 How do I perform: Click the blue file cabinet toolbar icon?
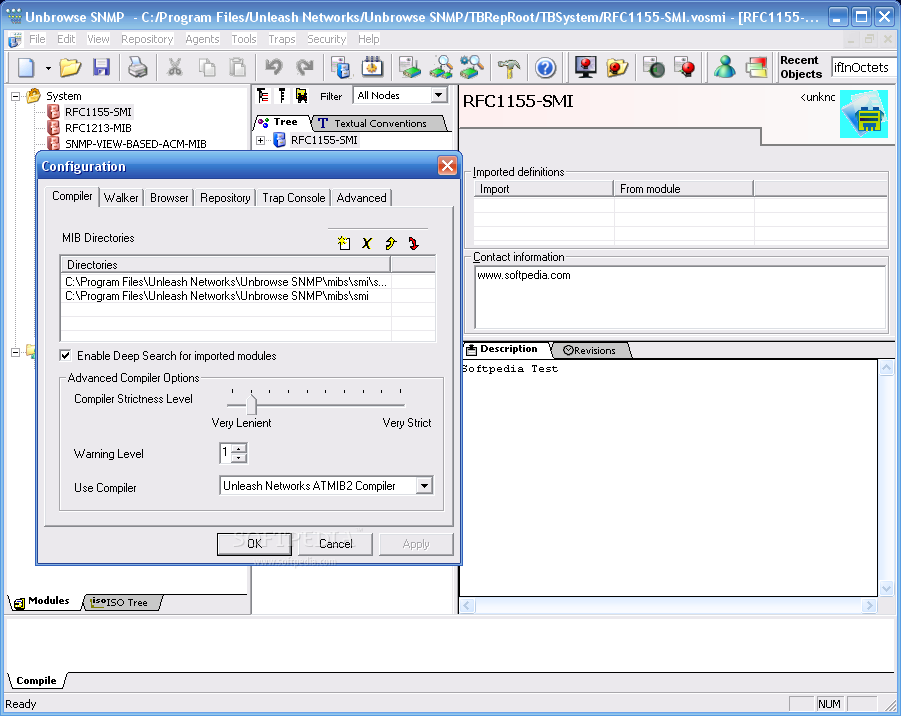341,67
